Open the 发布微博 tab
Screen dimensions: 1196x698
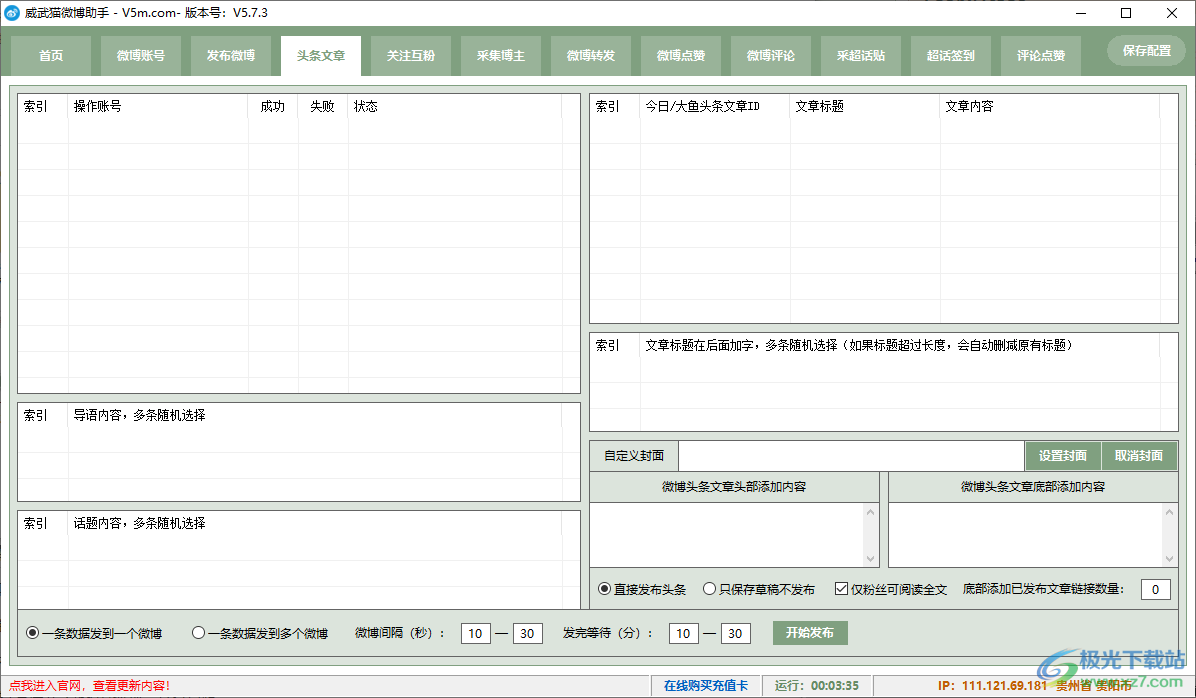[230, 56]
